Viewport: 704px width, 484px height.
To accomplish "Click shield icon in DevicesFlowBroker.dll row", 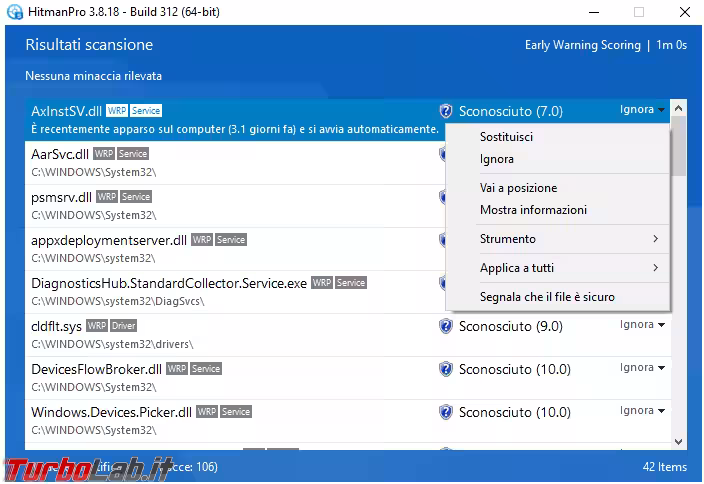I will coord(445,369).
